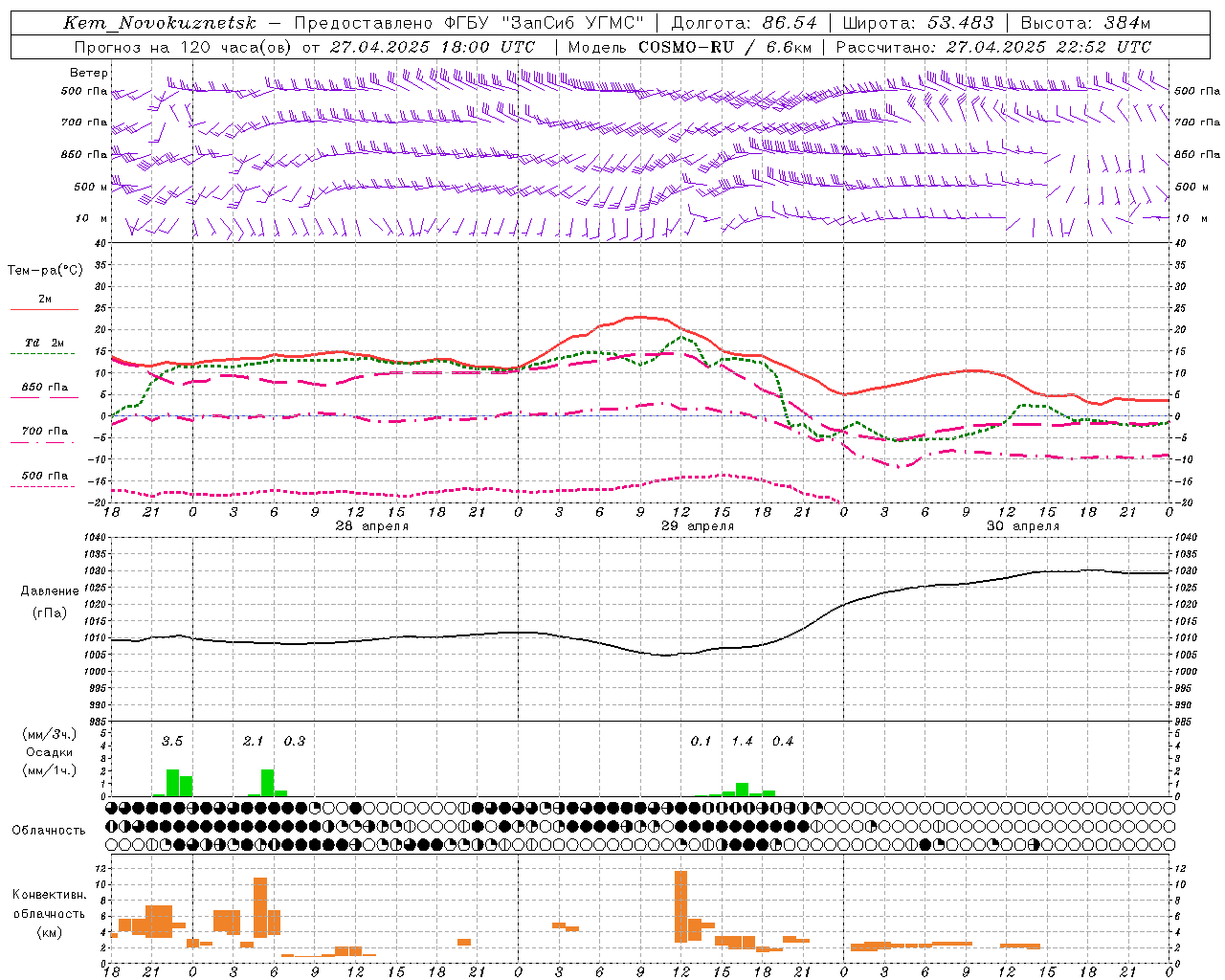Select the elevation label Высота: 384м

pyautogui.click(x=1086, y=23)
